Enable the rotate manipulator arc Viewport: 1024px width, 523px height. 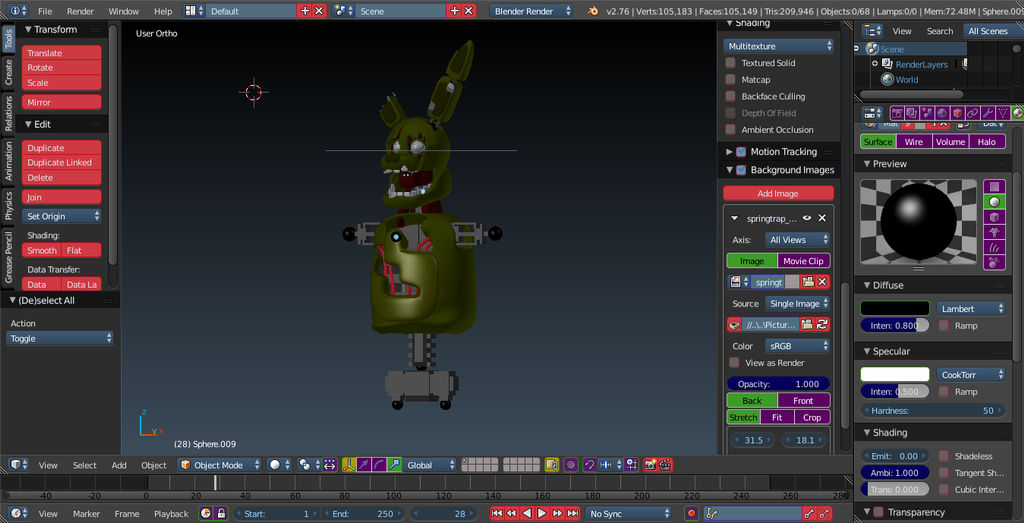point(379,465)
